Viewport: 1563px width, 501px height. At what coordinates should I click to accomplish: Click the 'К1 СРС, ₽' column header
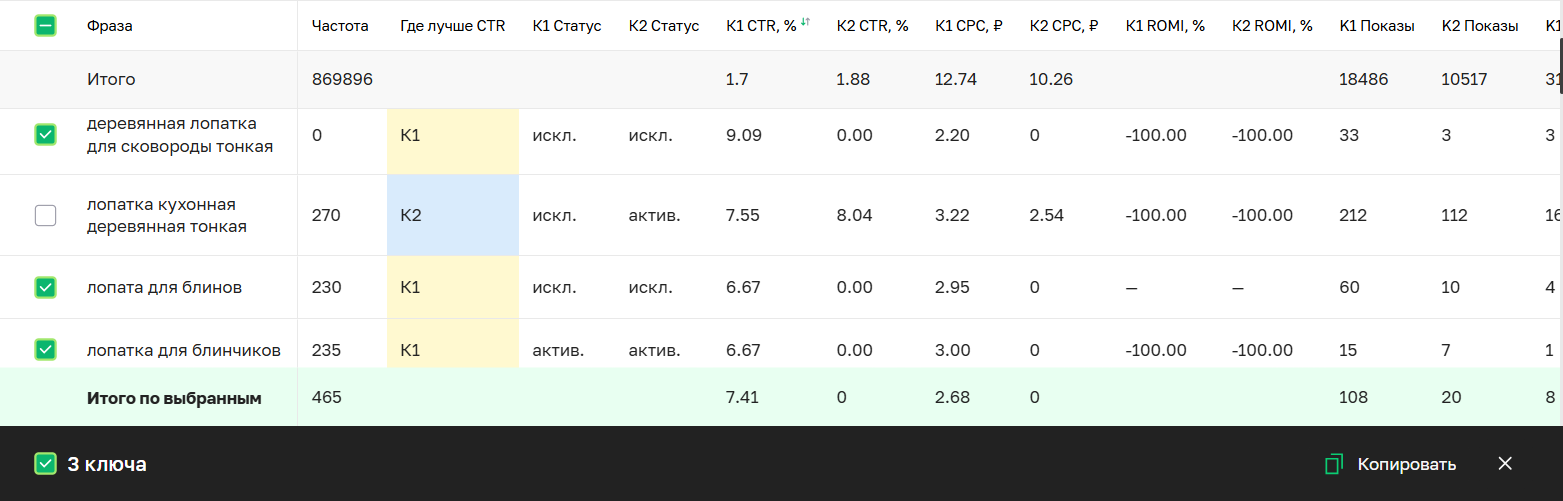(x=968, y=26)
